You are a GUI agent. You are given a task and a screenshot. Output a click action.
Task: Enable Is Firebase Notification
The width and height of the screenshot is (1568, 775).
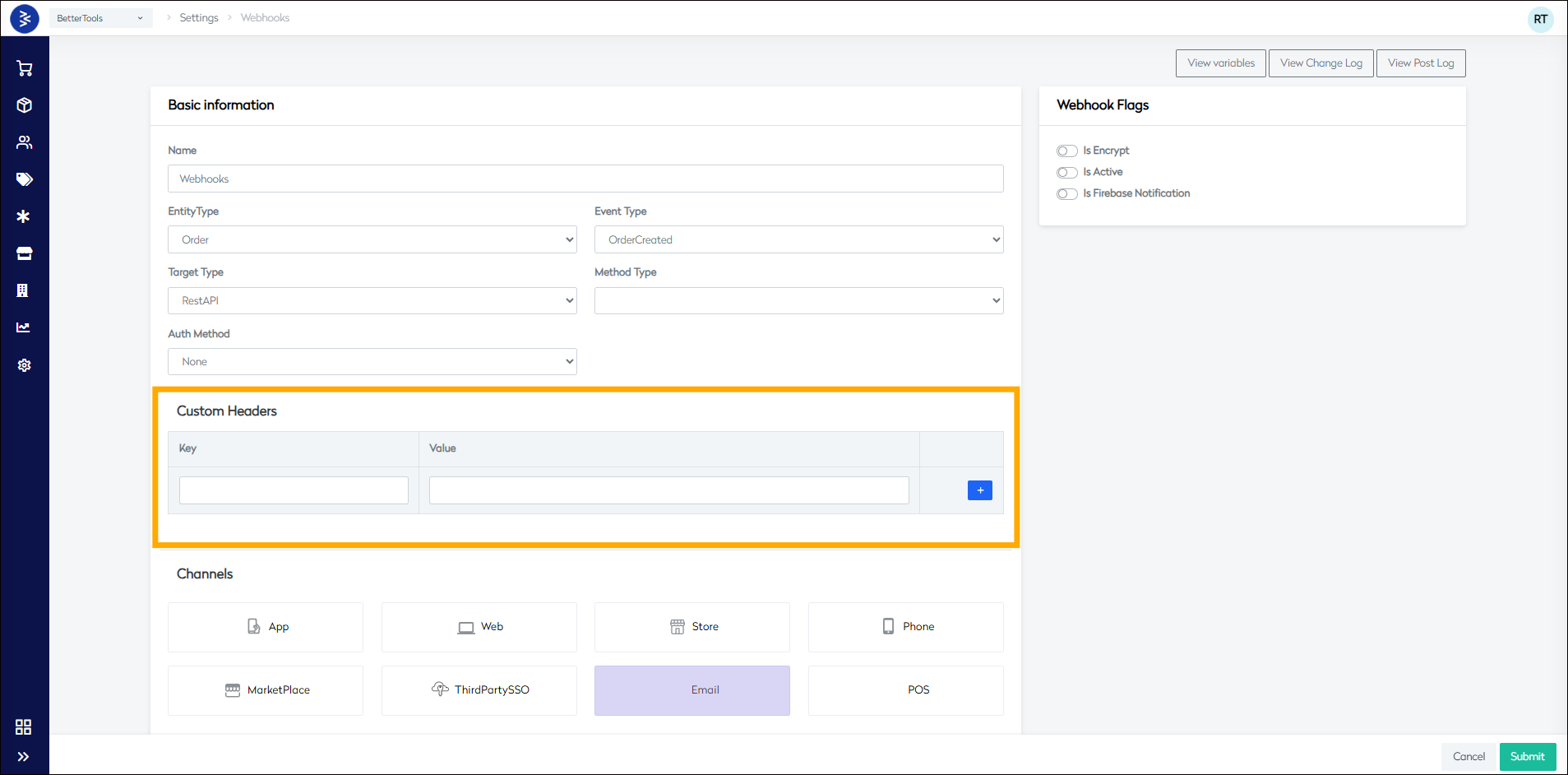(1066, 193)
